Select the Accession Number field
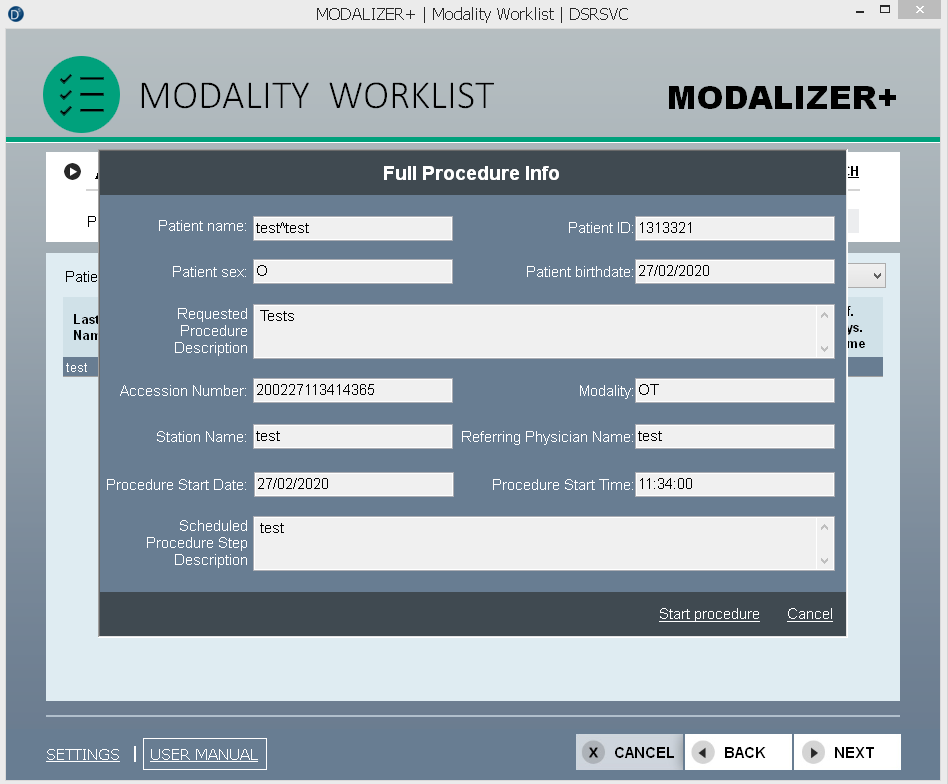This screenshot has height=784, width=948. [352, 390]
